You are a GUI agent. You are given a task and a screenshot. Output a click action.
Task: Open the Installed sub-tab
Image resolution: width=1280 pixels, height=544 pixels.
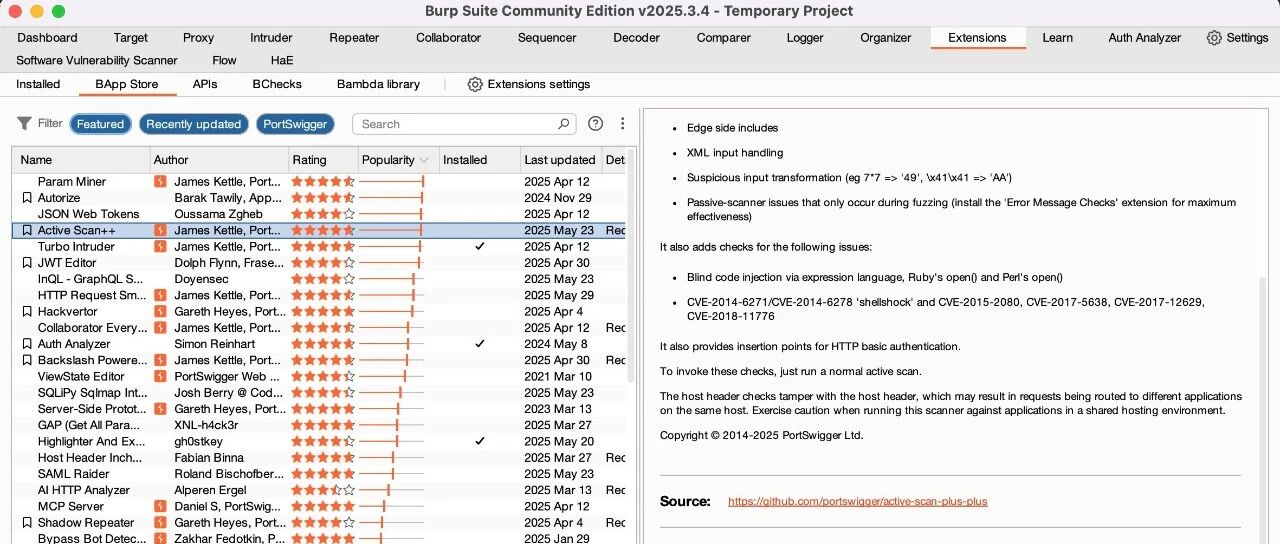[38, 84]
